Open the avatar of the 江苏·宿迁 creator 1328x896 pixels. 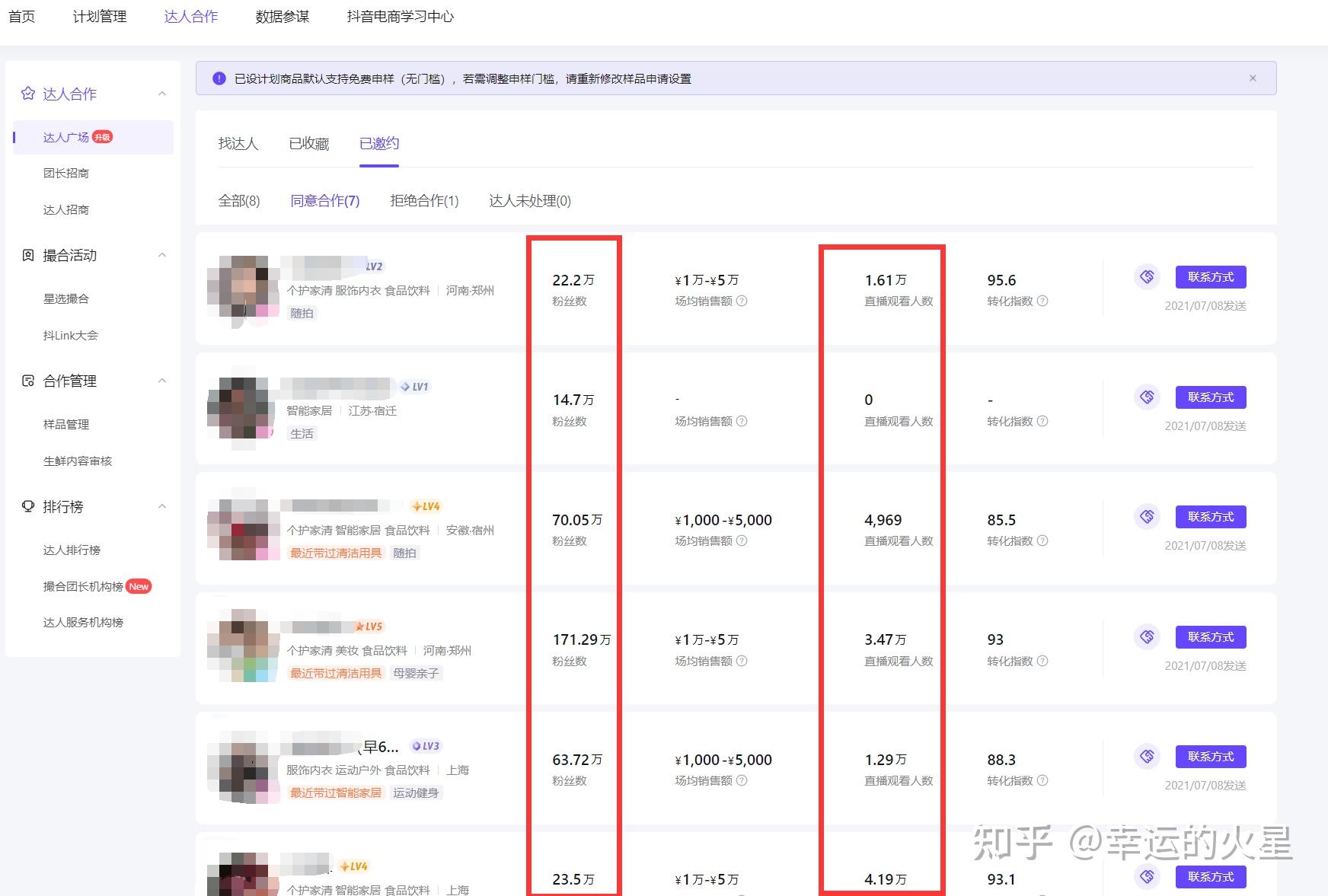(241, 410)
